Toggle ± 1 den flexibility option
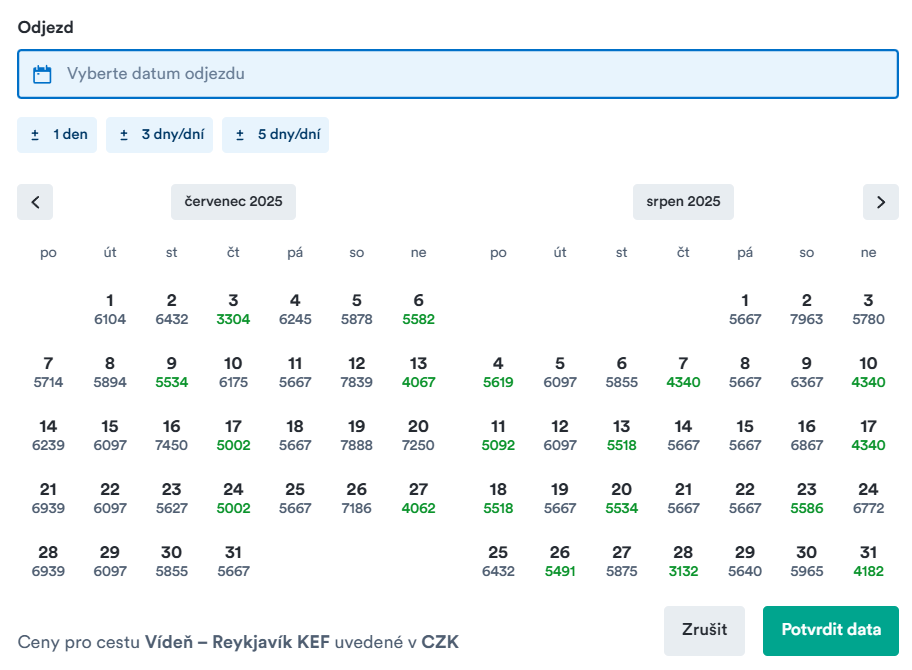Viewport: 912px width, 670px height. [x=57, y=135]
